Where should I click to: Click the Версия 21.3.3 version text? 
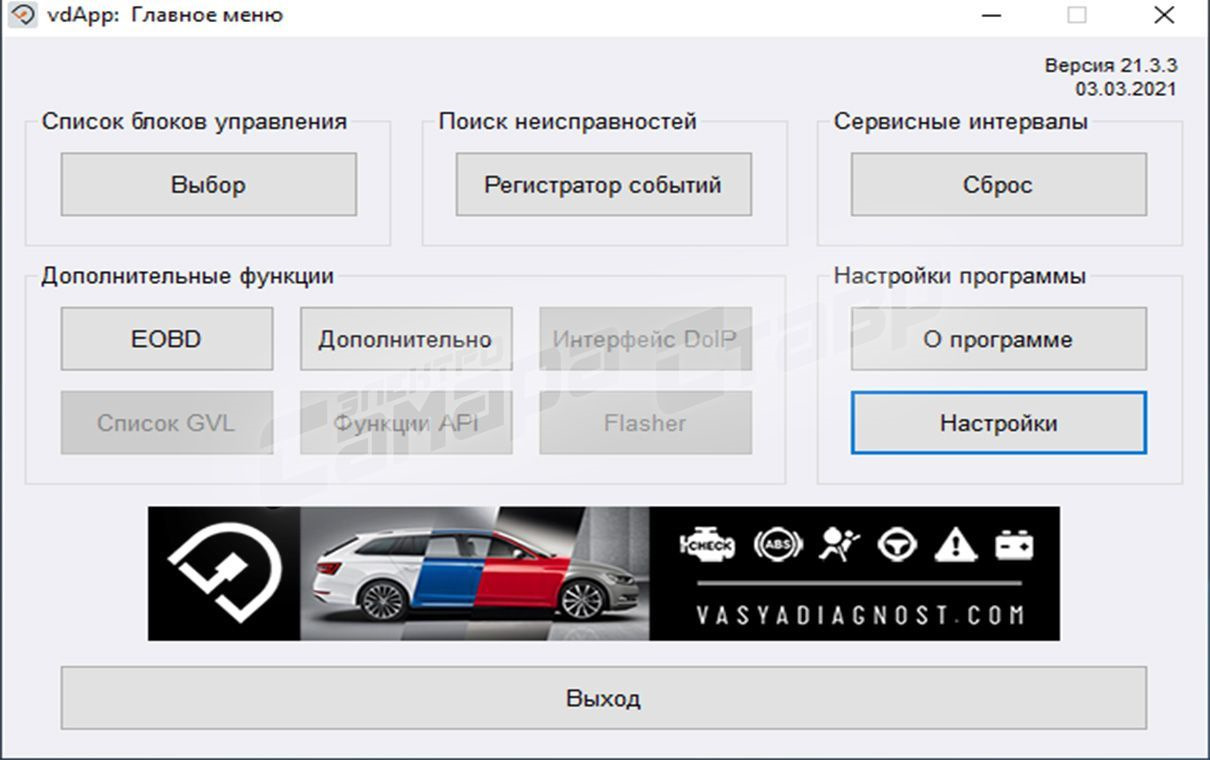tap(1111, 65)
